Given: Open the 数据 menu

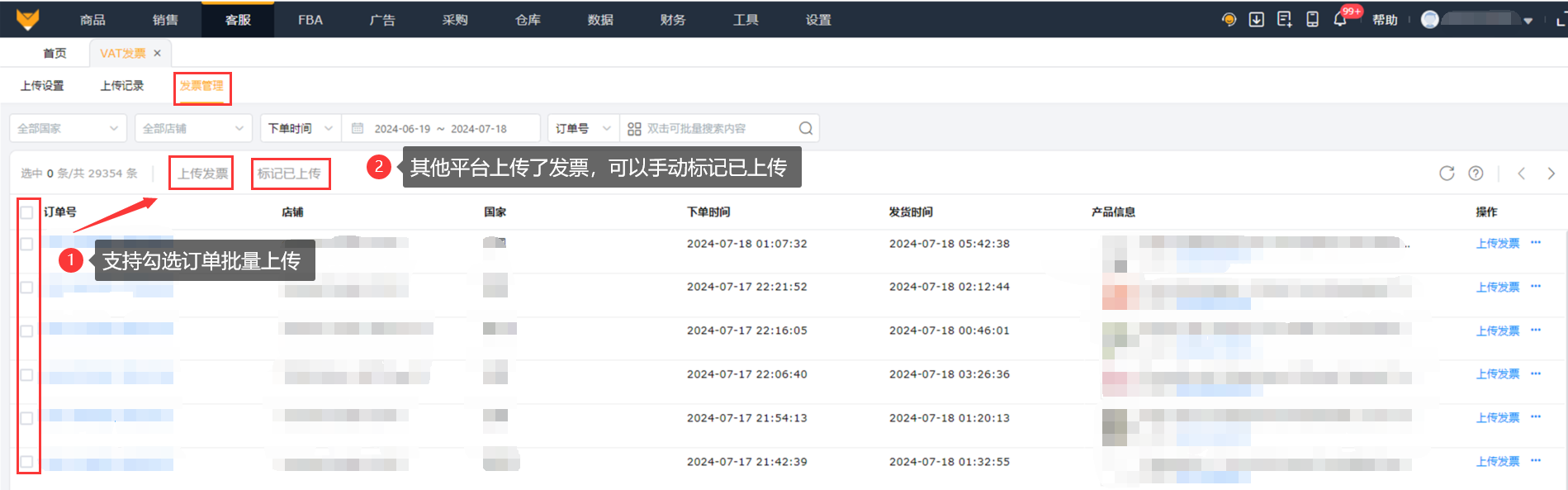Looking at the screenshot, I should point(600,20).
